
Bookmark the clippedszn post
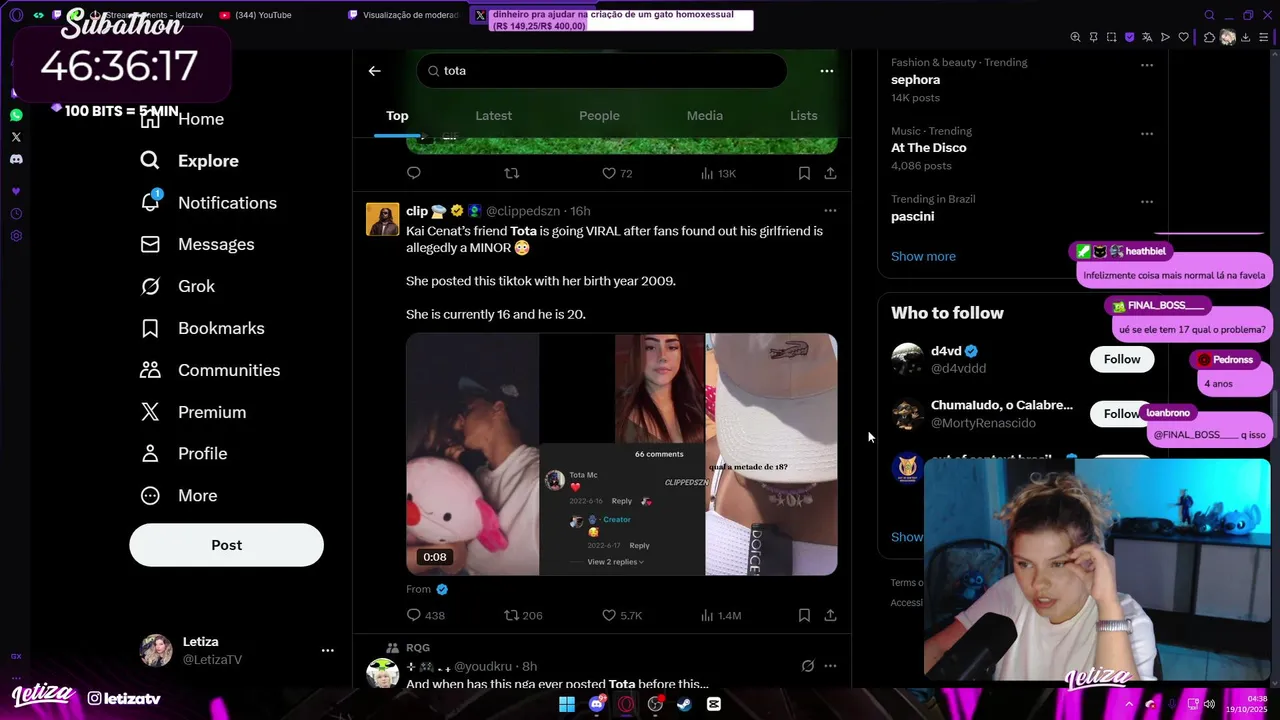click(804, 615)
